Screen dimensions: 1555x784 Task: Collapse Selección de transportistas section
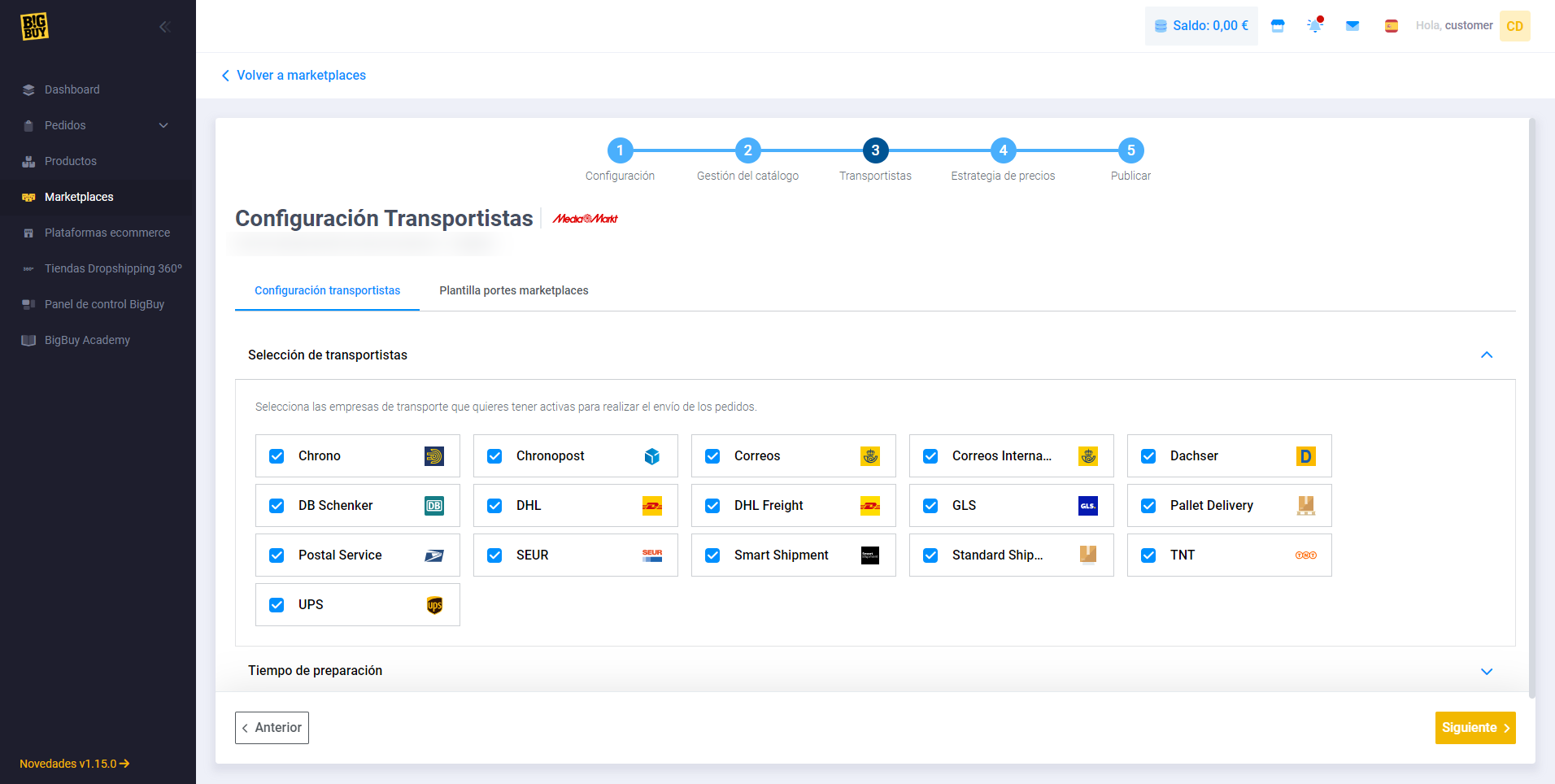(1487, 355)
